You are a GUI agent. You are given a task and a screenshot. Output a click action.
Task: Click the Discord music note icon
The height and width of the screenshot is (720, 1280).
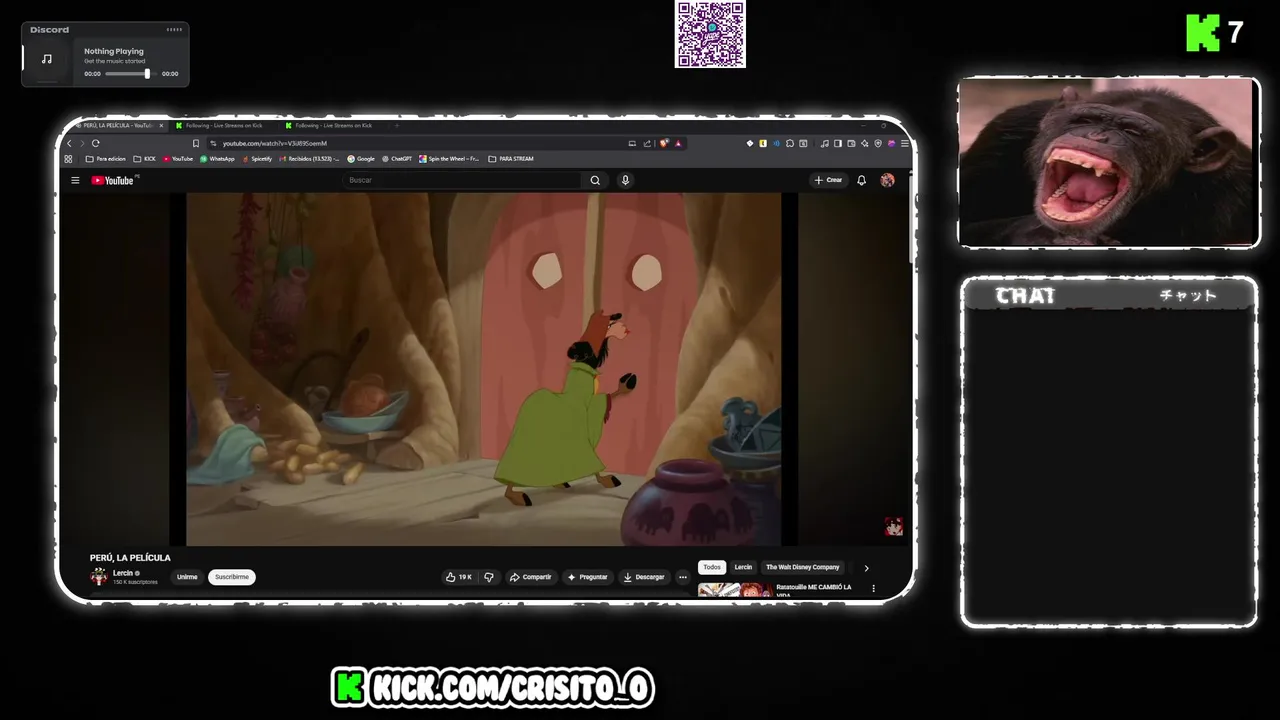point(46,59)
